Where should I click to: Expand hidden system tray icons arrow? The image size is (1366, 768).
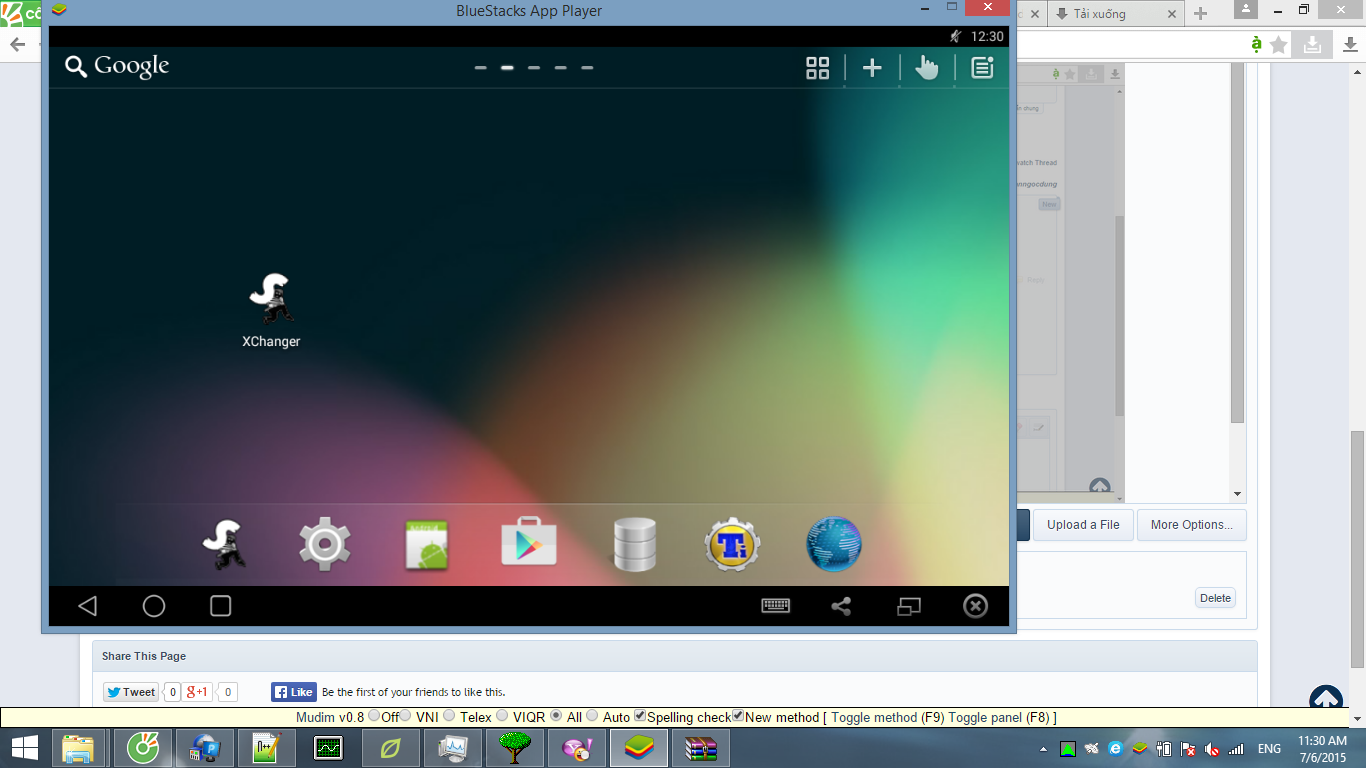click(1044, 749)
